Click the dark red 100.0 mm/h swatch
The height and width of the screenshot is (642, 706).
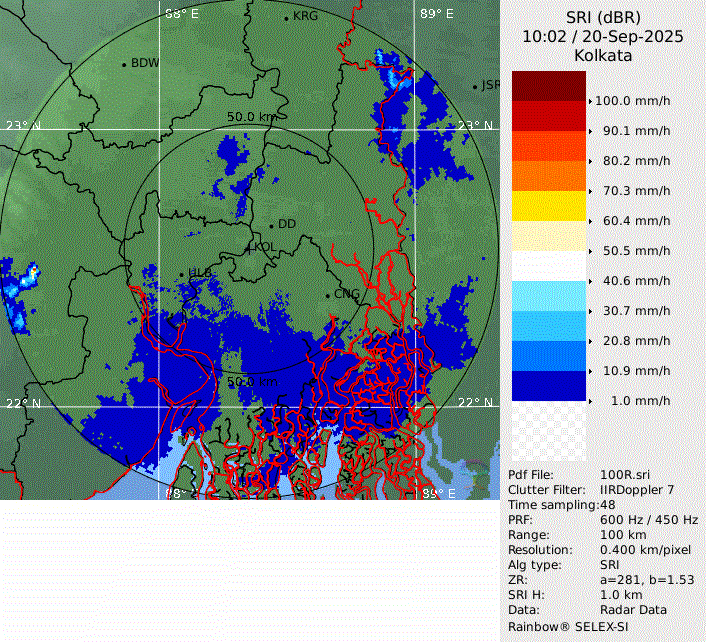click(548, 86)
